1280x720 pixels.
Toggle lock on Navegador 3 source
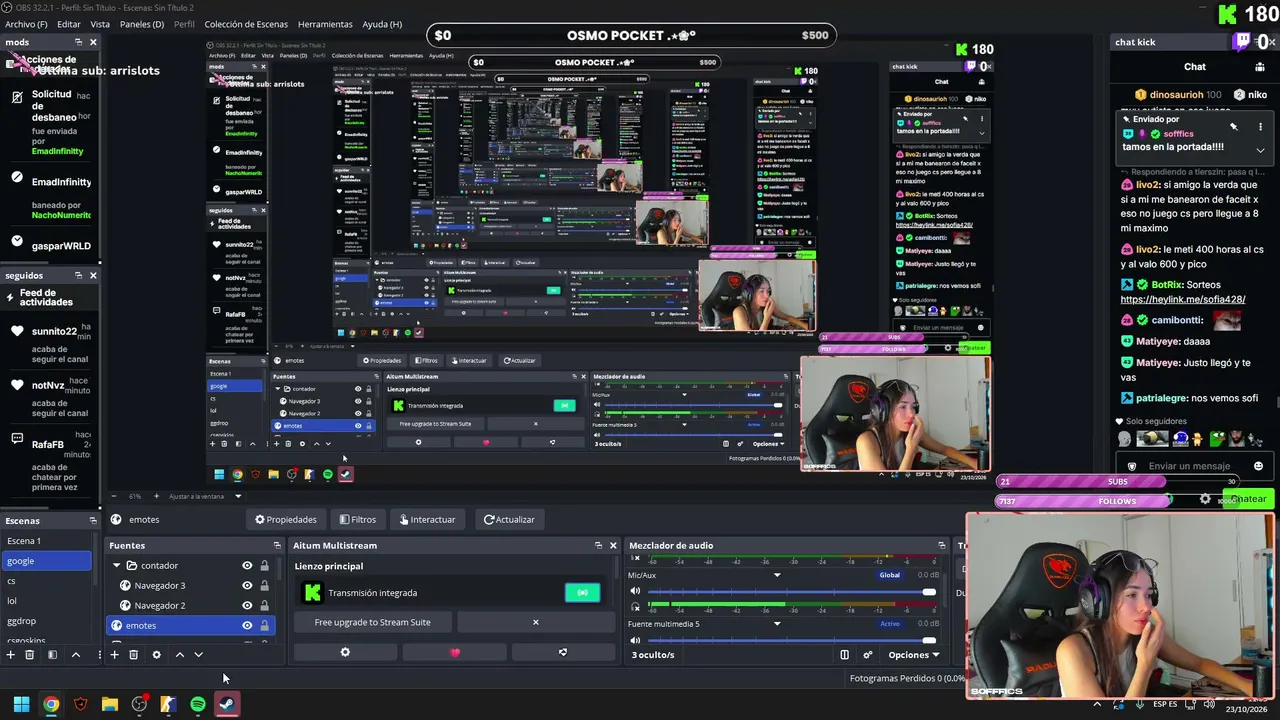point(264,585)
